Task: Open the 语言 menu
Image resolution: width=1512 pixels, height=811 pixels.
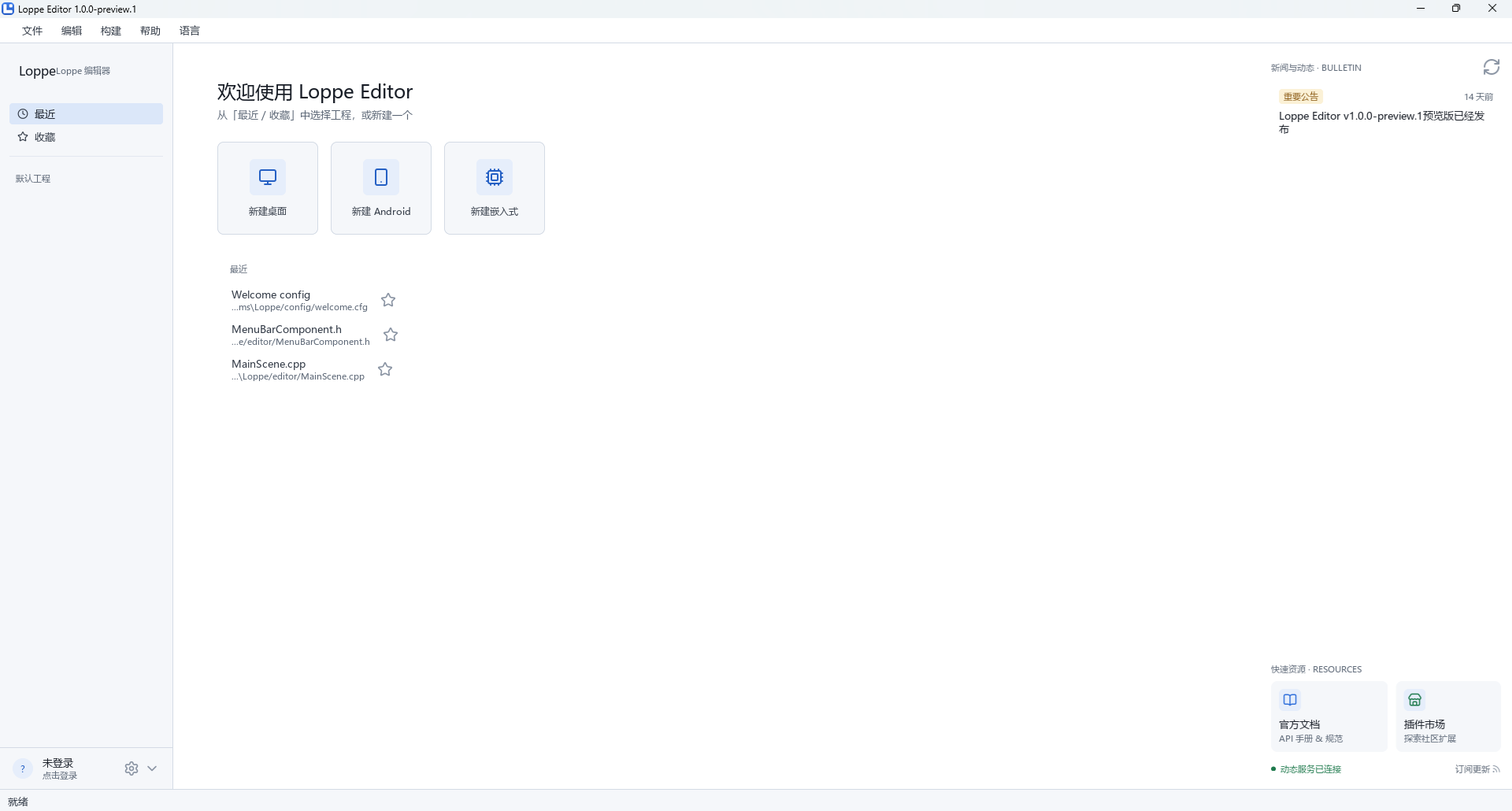Action: 190,31
